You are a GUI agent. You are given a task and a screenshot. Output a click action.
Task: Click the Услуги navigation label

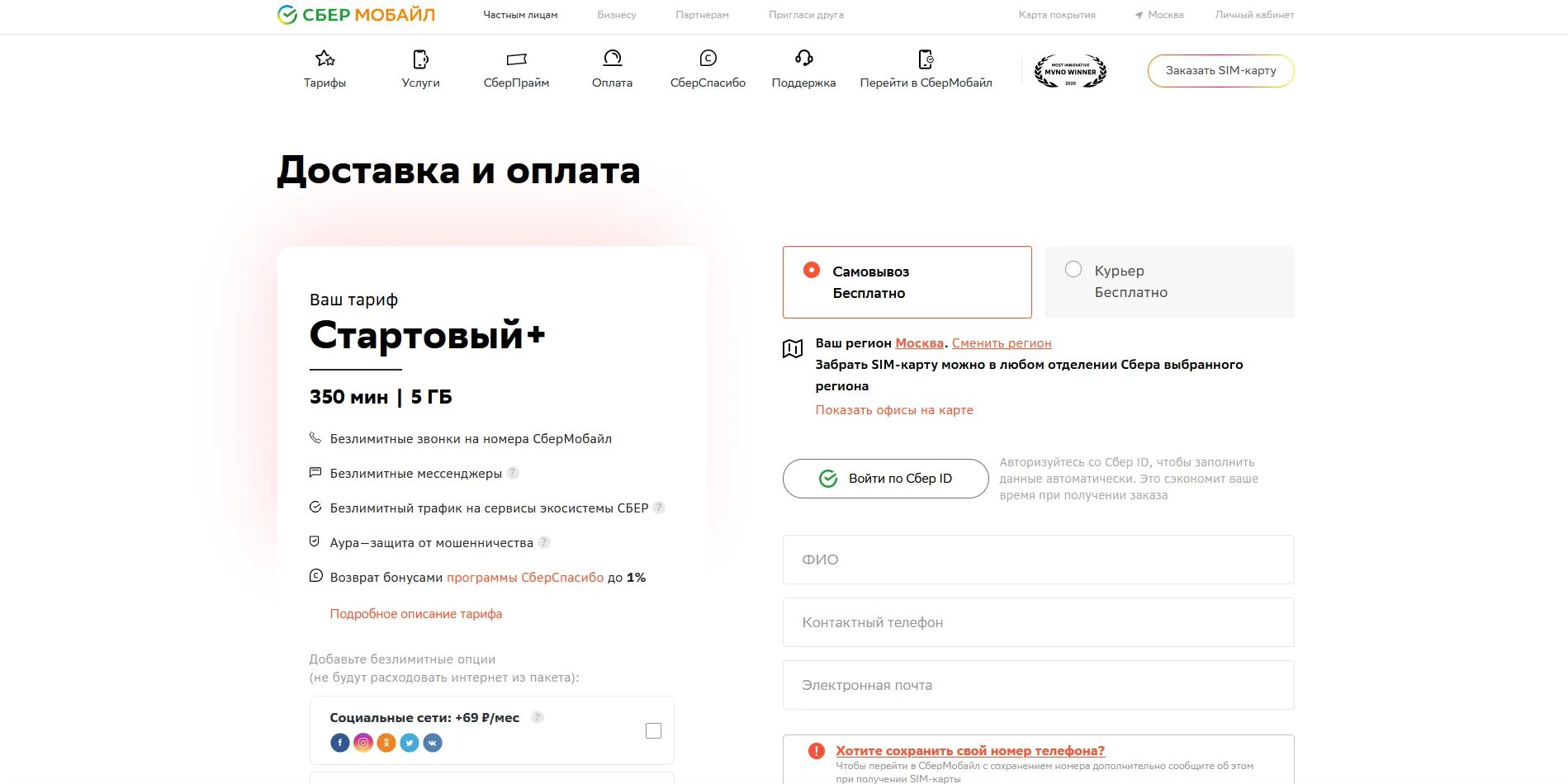(x=421, y=83)
